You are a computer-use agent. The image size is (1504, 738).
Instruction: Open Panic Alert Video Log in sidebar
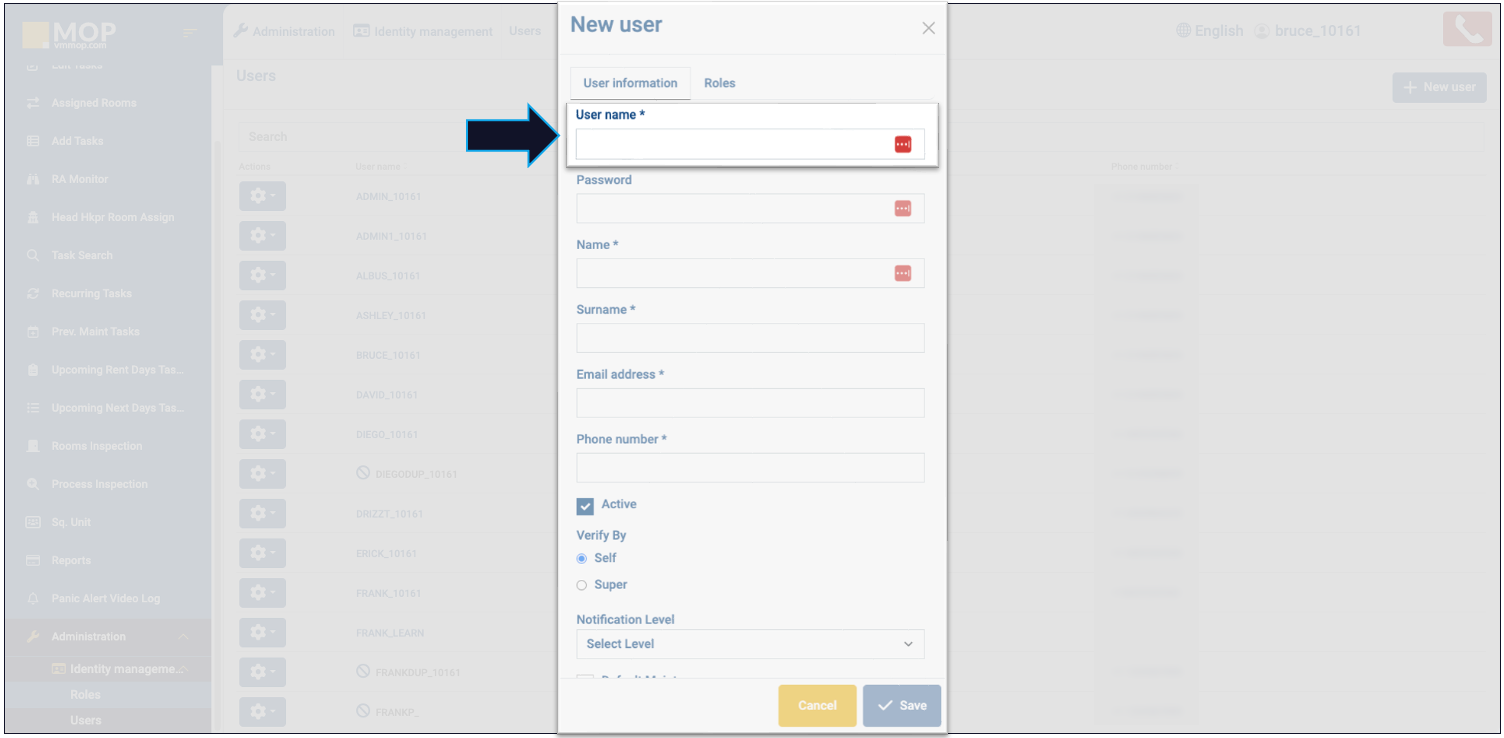(x=105, y=599)
